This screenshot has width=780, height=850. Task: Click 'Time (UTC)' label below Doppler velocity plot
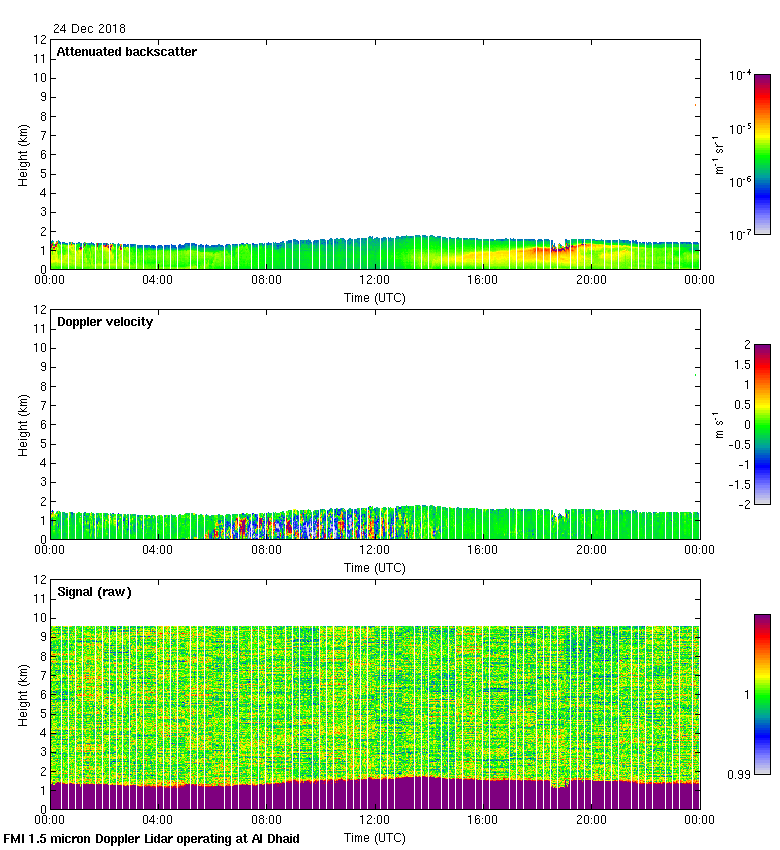tap(375, 567)
